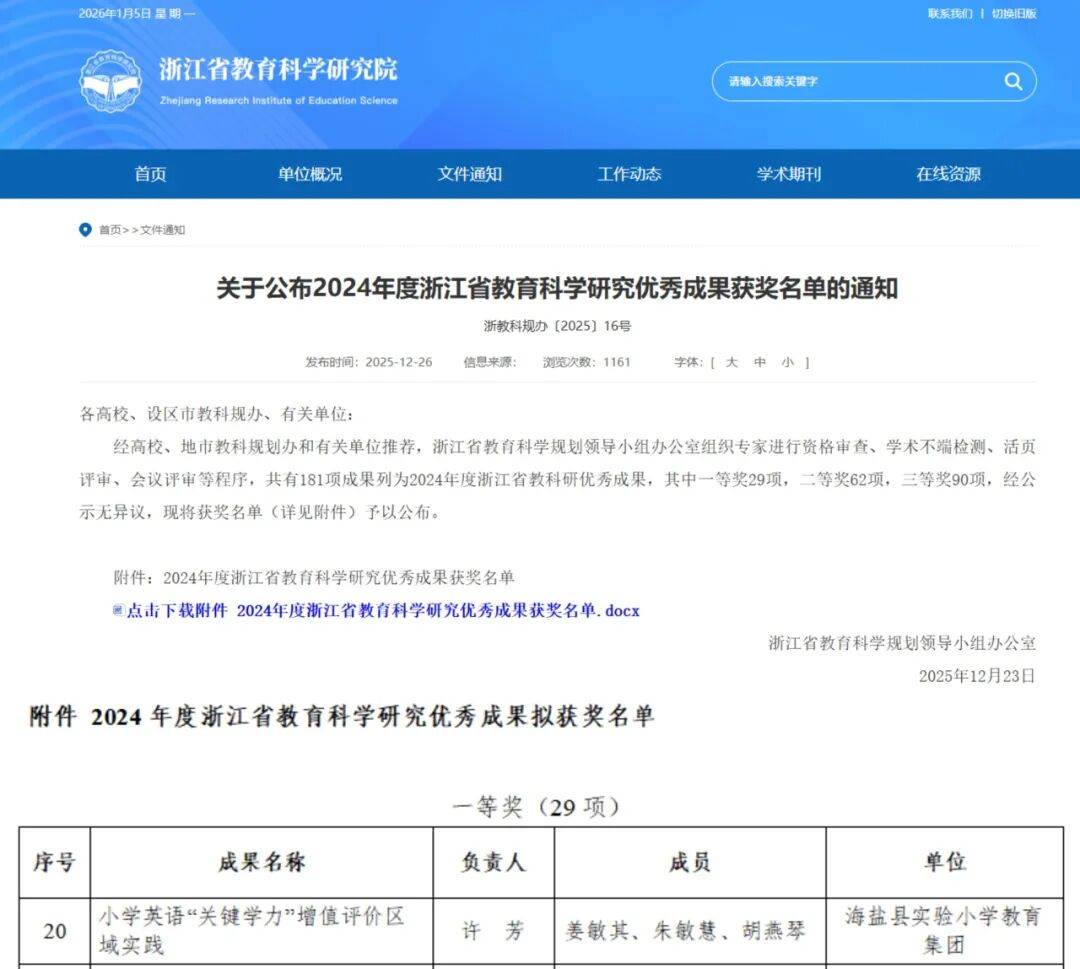This screenshot has height=969, width=1080.
Task: Open the 单位概况 navigation item
Action: coord(310,174)
